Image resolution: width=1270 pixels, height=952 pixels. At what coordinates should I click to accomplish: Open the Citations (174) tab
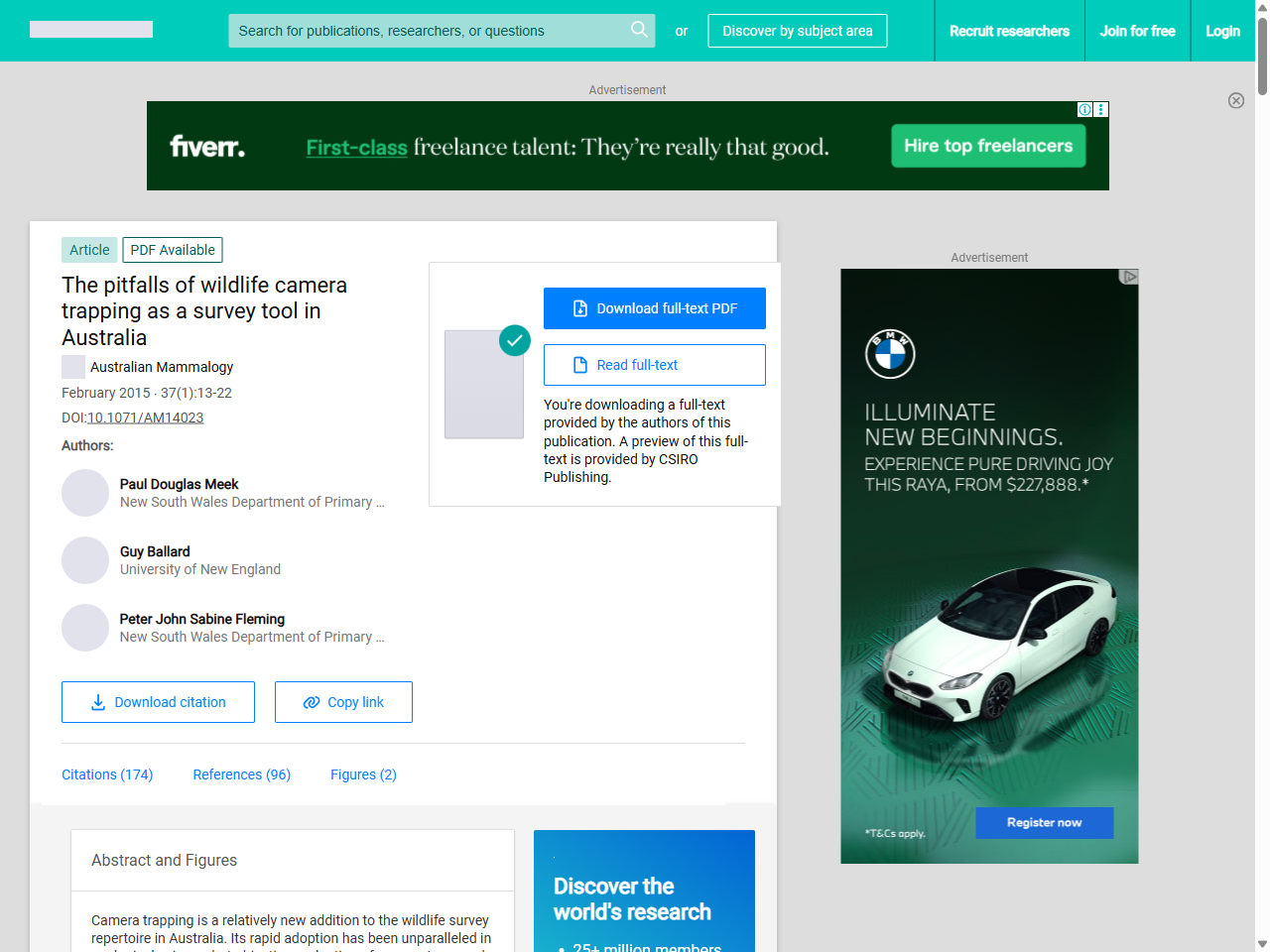coord(107,774)
